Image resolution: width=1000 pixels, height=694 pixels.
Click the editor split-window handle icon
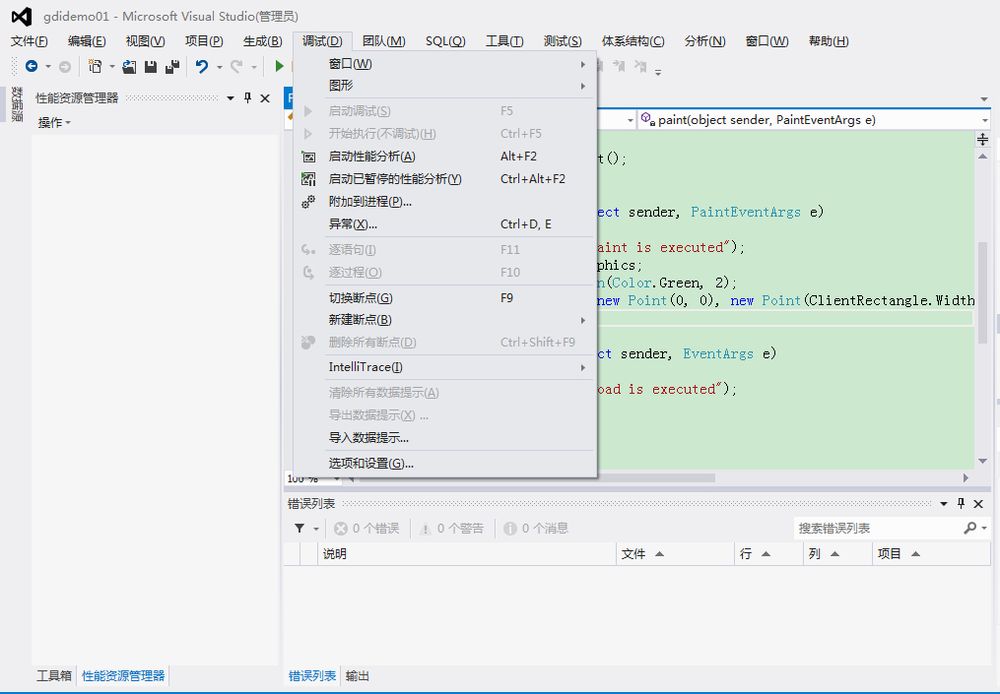point(983,139)
